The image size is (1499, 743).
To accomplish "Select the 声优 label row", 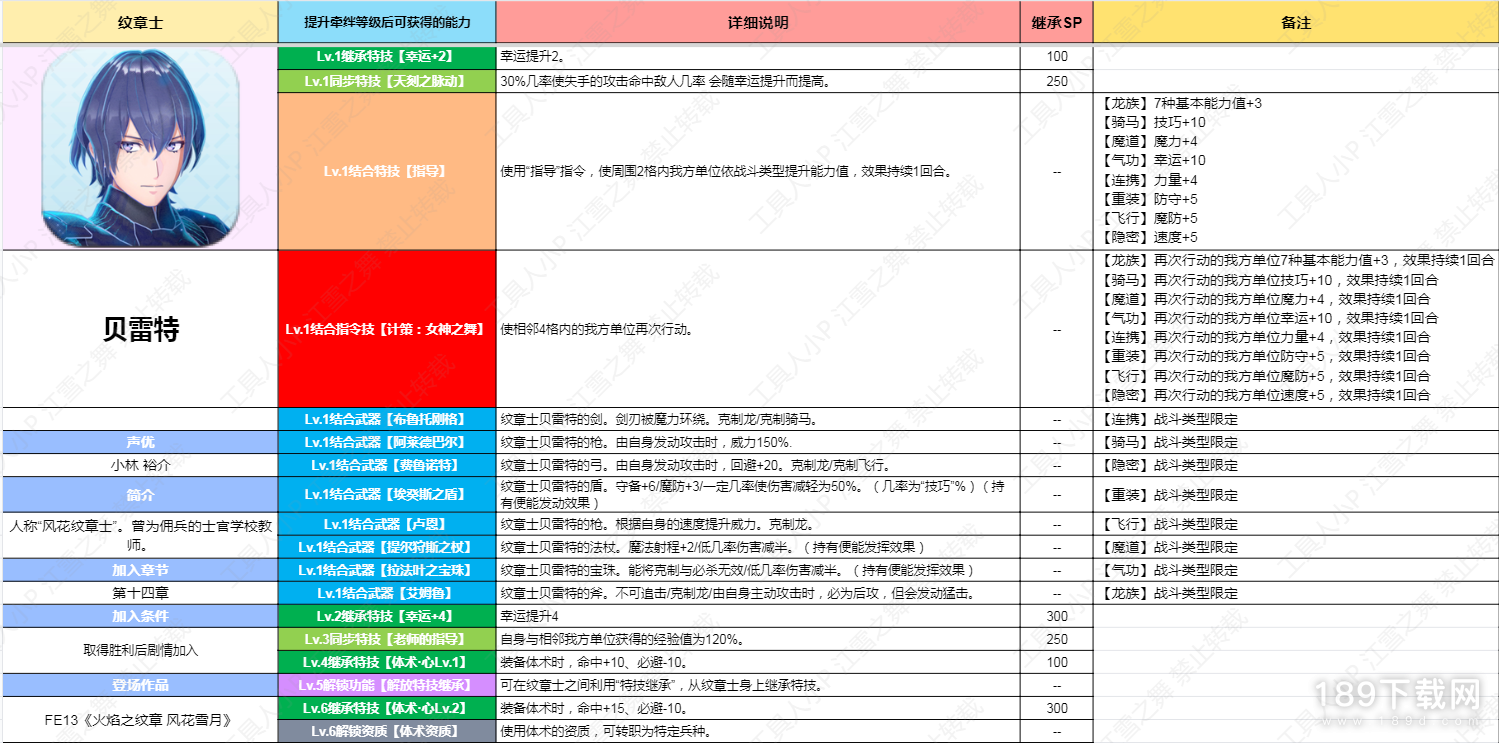I will [x=140, y=442].
